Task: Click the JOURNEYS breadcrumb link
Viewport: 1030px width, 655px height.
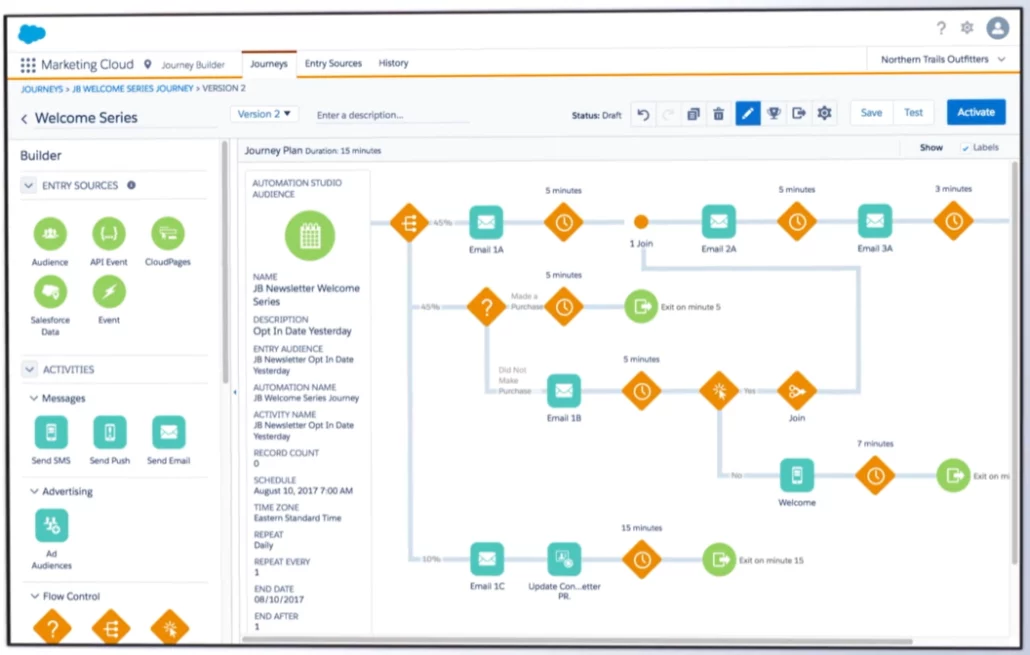Action: pyautogui.click(x=42, y=89)
